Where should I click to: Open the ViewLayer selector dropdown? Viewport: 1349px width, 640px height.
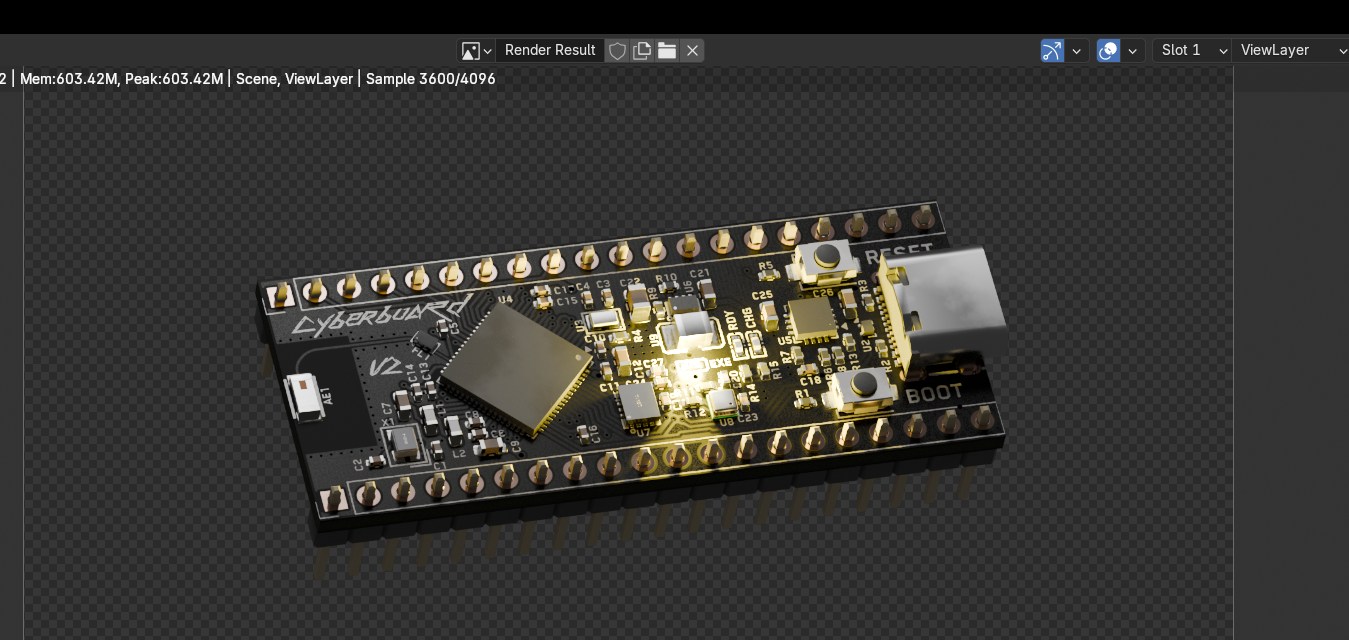pyautogui.click(x=1292, y=50)
